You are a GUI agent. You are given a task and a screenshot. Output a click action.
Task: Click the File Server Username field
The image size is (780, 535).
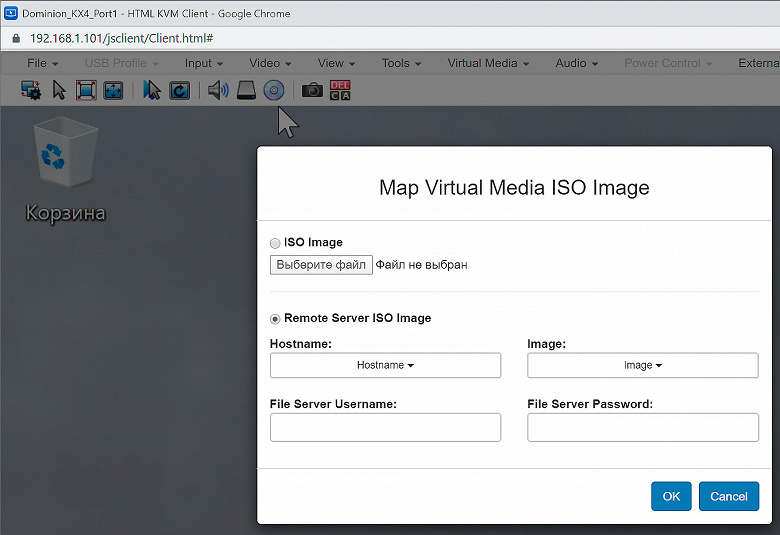[x=385, y=428]
